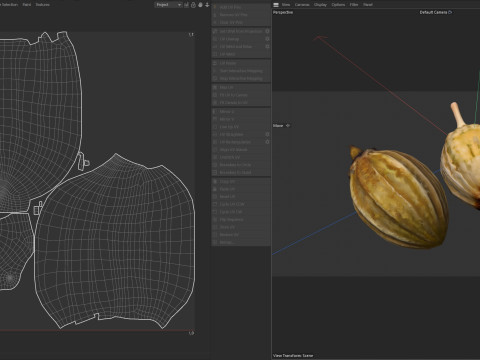Viewport: 480px width, 360px height.
Task: Click the Copy UV icon
Action: pyautogui.click(x=215, y=182)
